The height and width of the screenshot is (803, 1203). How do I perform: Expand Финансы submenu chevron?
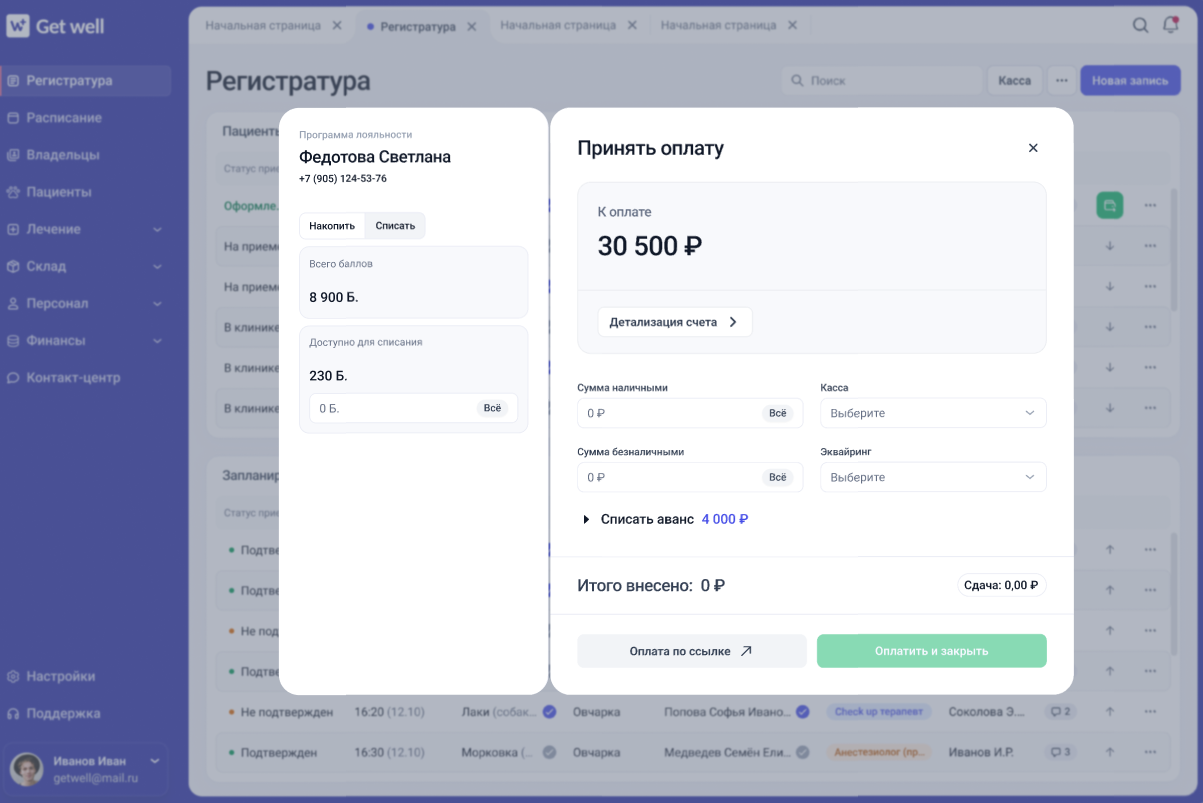click(157, 341)
